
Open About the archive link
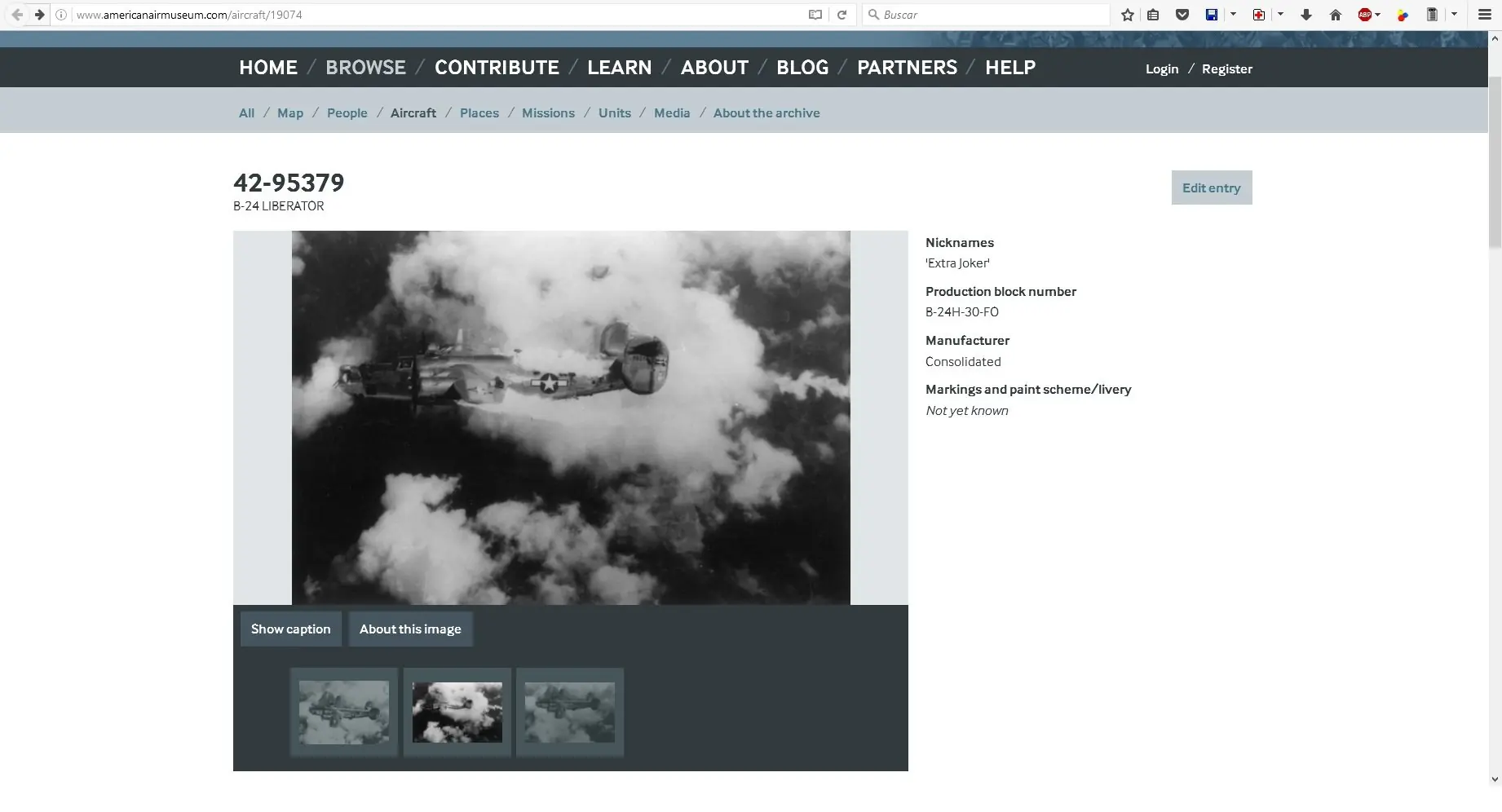click(x=766, y=113)
